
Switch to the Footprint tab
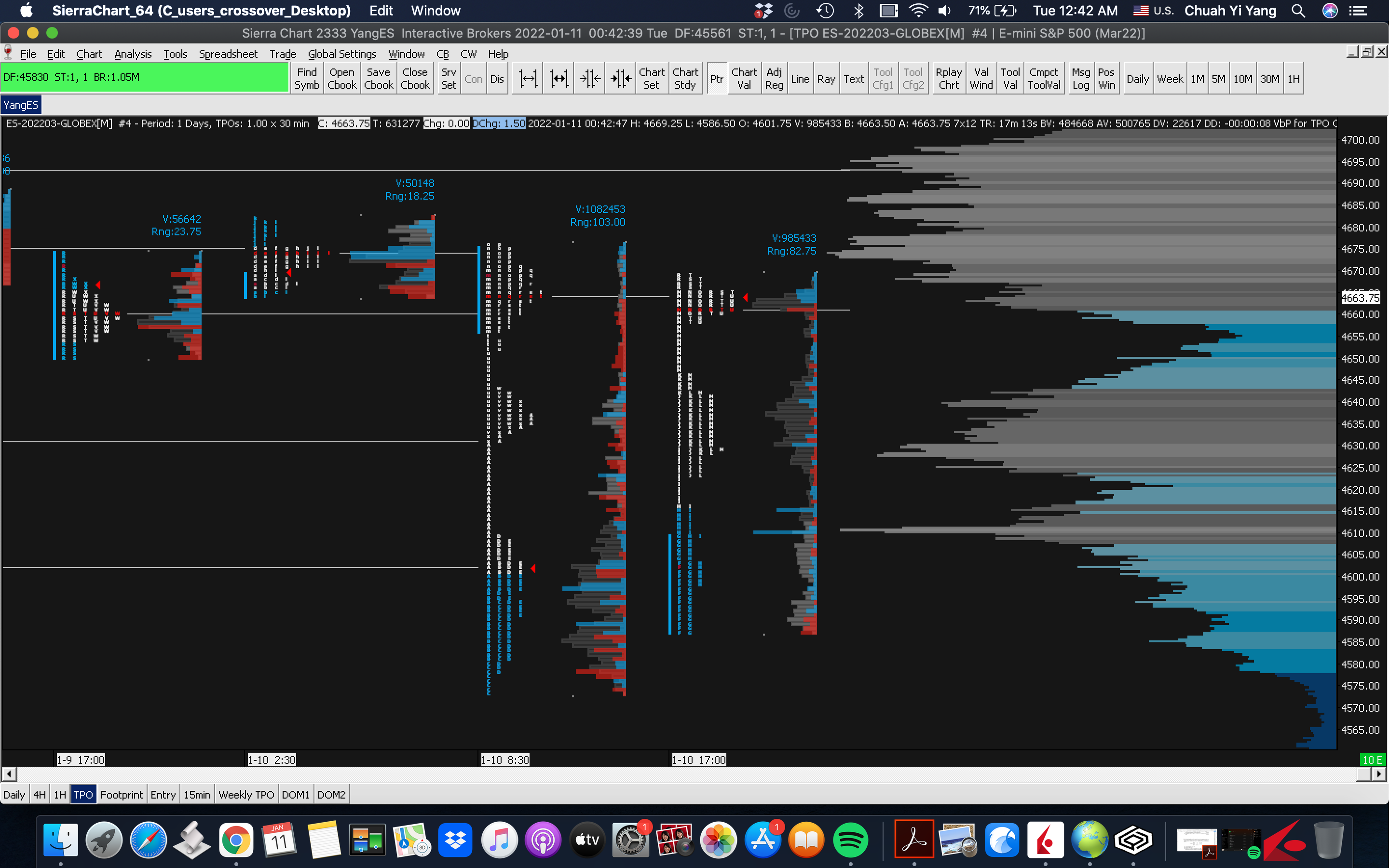121,795
